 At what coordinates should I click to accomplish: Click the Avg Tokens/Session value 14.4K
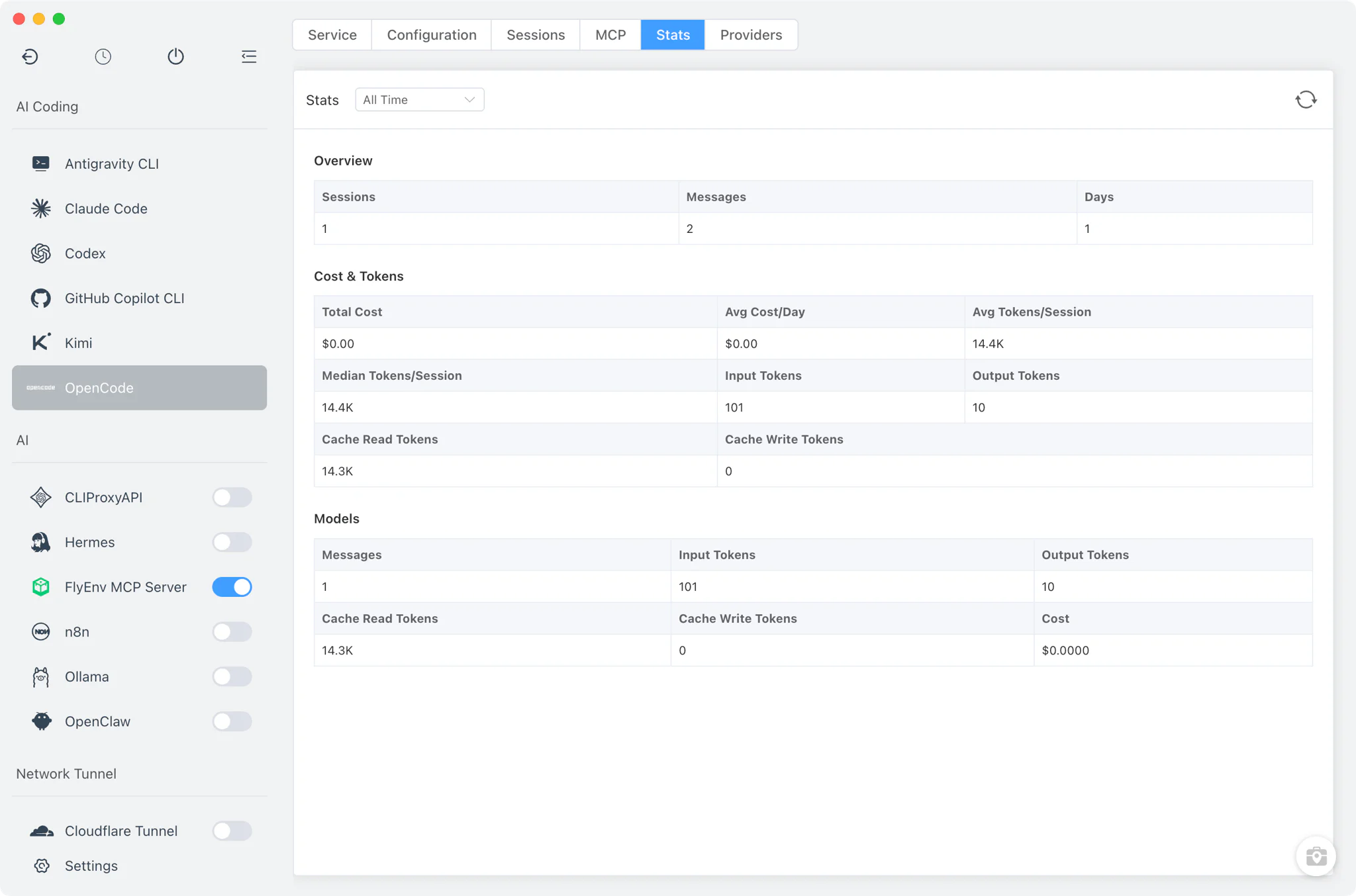click(x=988, y=344)
